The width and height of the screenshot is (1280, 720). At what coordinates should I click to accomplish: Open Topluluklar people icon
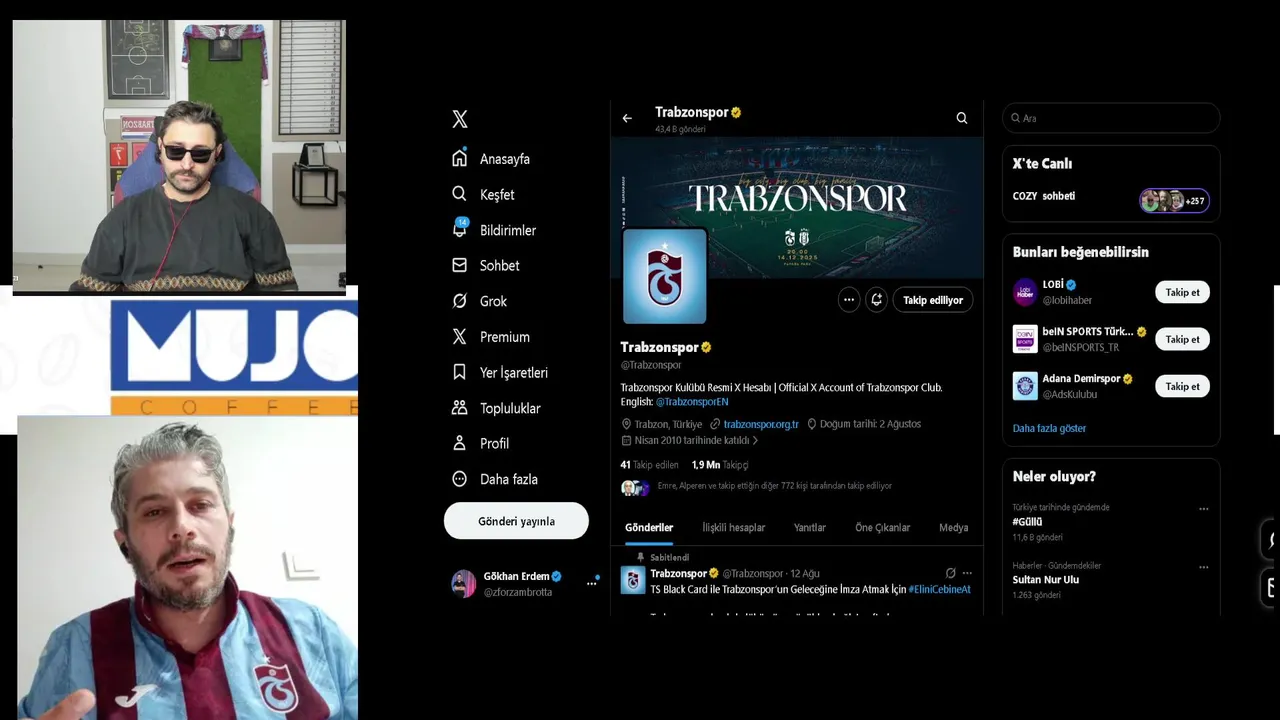(x=460, y=408)
